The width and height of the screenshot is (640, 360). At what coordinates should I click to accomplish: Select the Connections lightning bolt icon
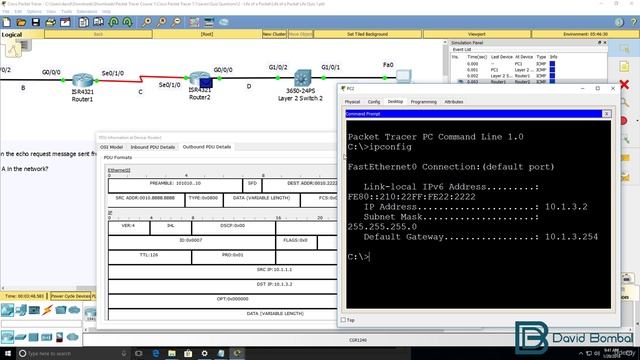[47, 310]
